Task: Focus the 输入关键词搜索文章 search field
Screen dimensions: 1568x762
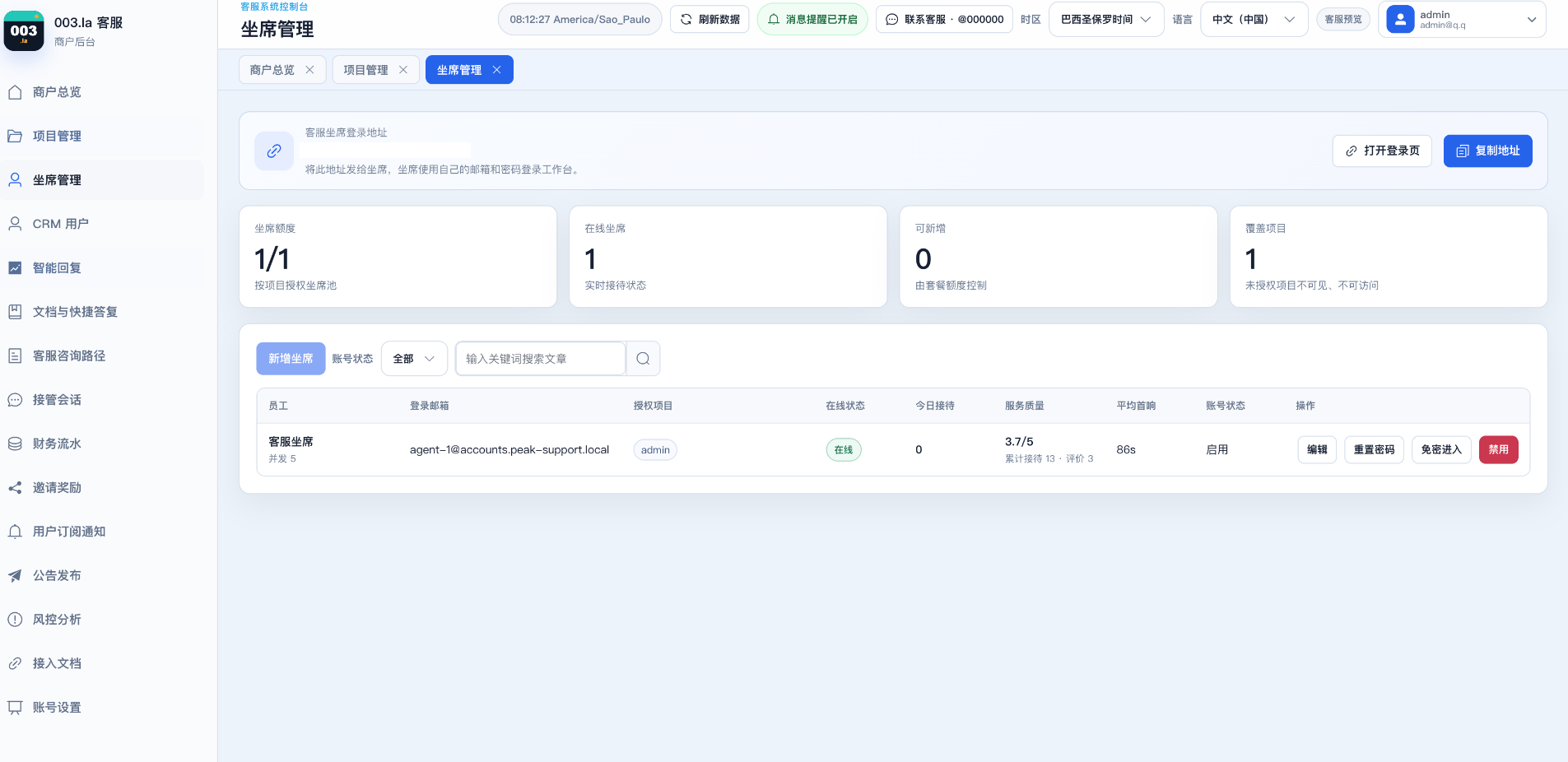Action: pos(541,359)
